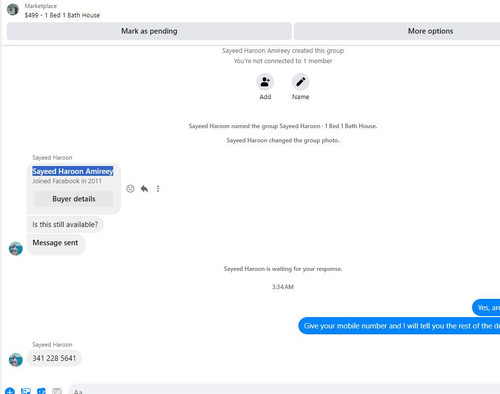This screenshot has width=500, height=394.
Task: Open the Marketplace listing thumbnail at top
Action: tap(13, 9)
